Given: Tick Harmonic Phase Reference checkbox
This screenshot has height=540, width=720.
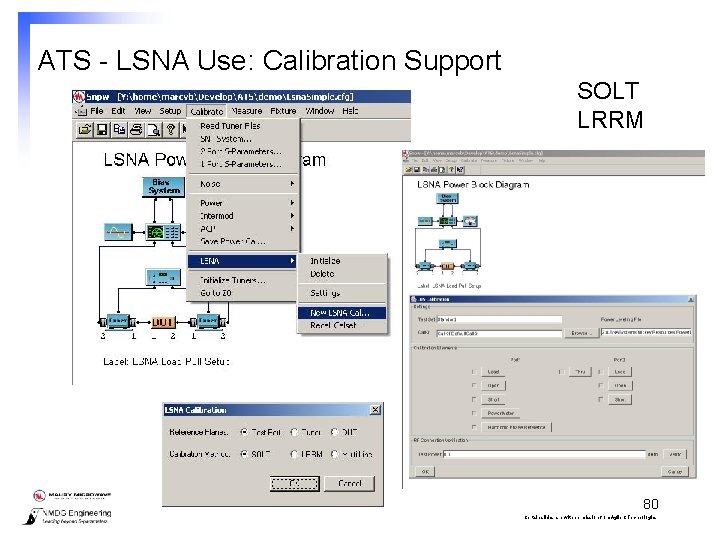Looking at the screenshot, I should click(x=474, y=427).
